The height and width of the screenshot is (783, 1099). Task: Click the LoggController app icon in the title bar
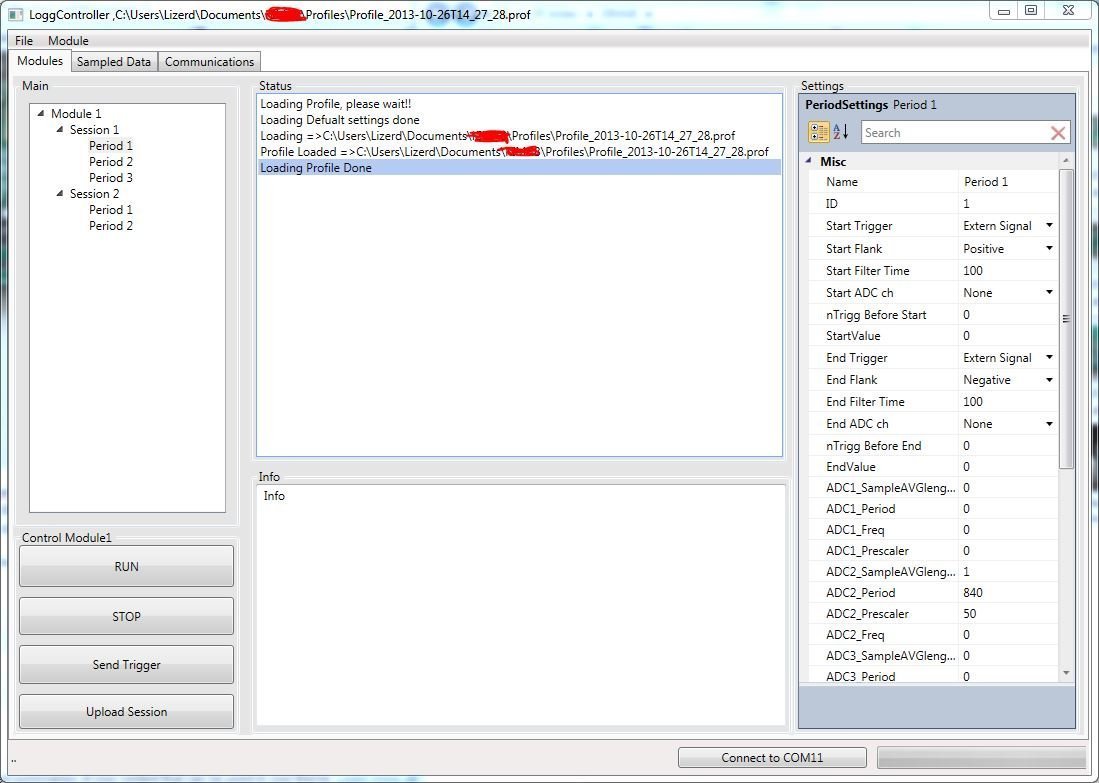pyautogui.click(x=15, y=14)
